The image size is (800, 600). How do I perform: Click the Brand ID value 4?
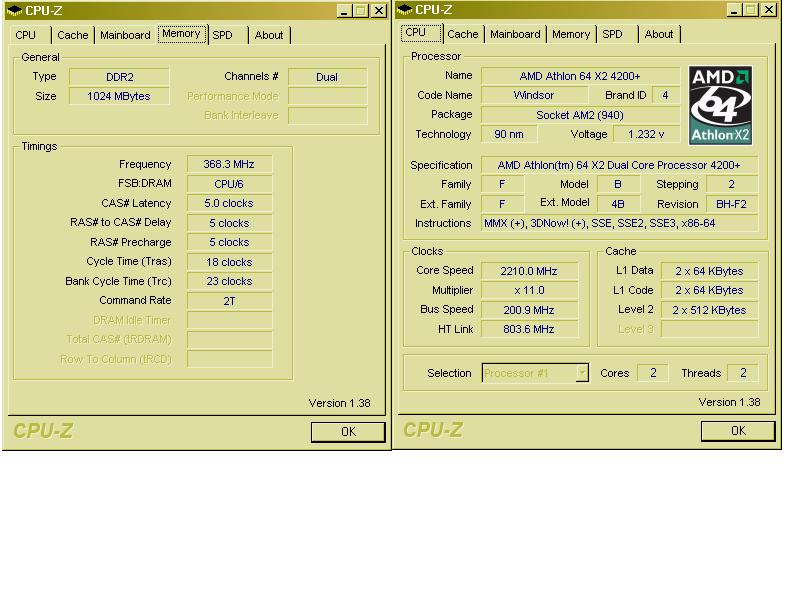coord(666,95)
